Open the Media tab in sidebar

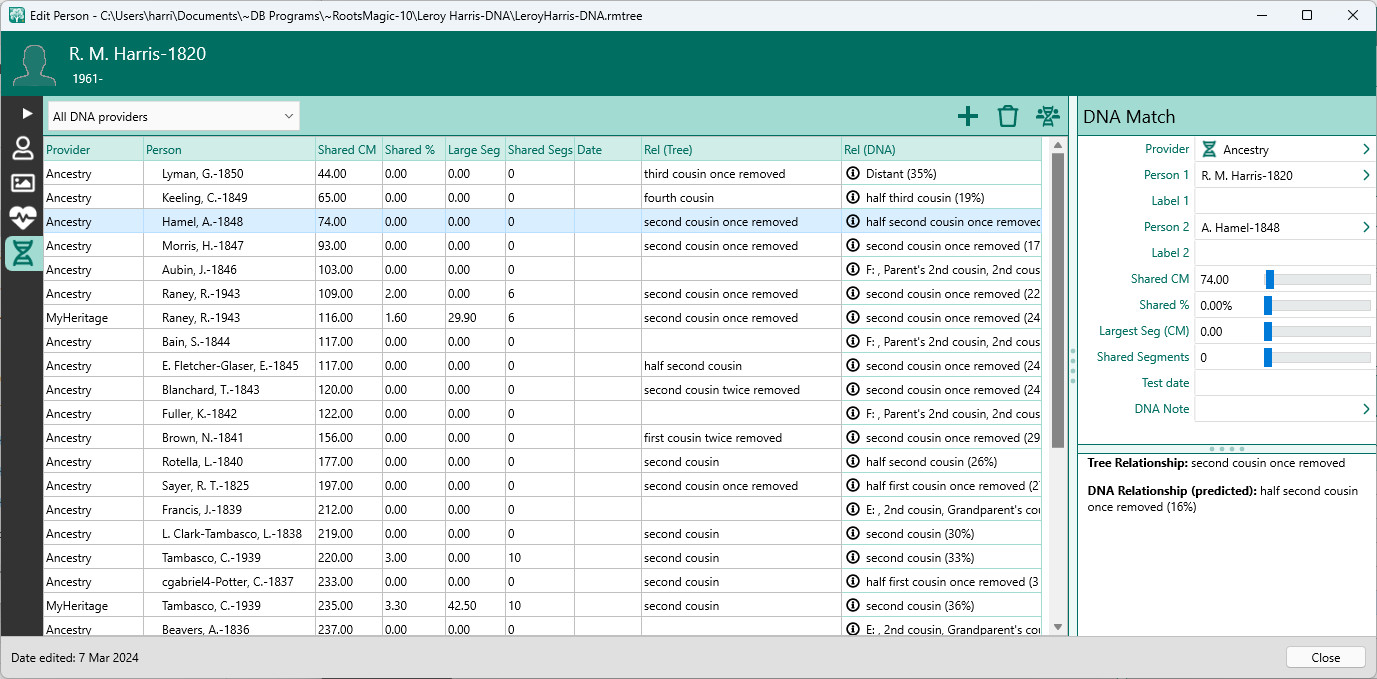pyautogui.click(x=22, y=183)
